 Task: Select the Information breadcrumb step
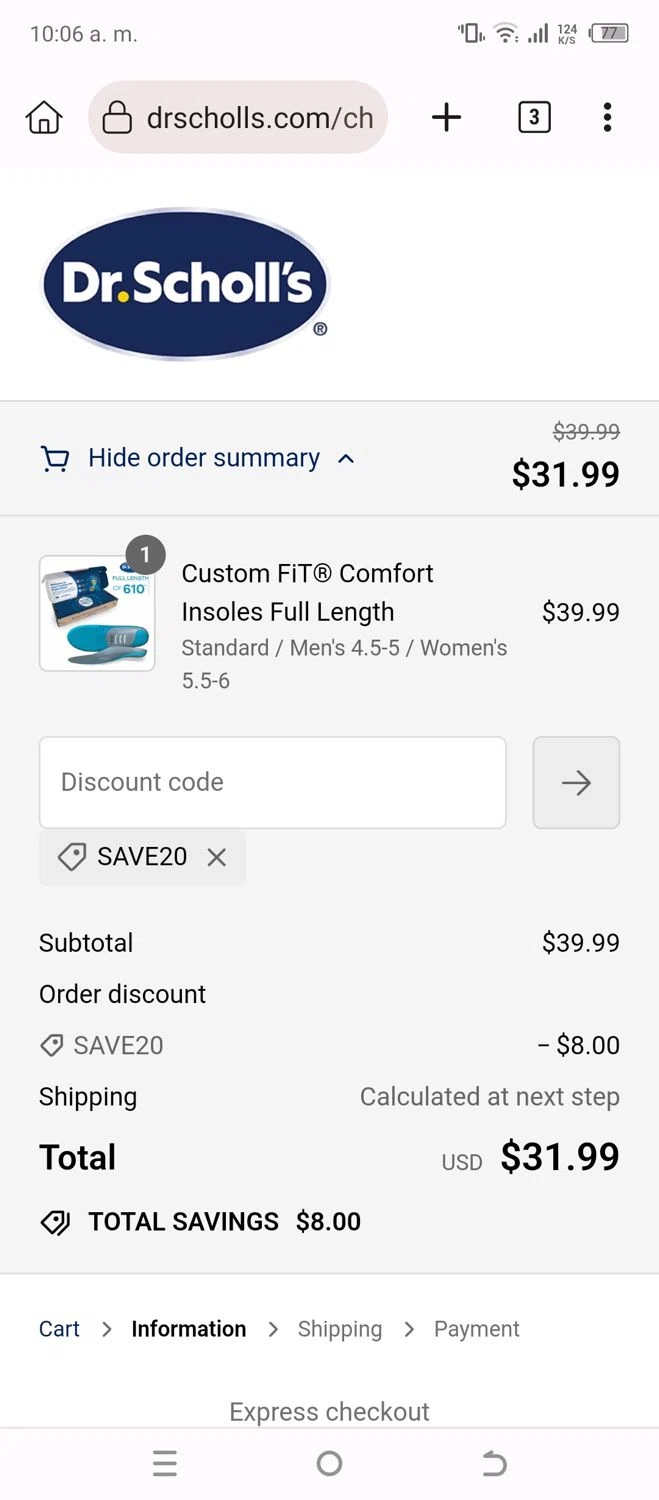[x=189, y=1329]
